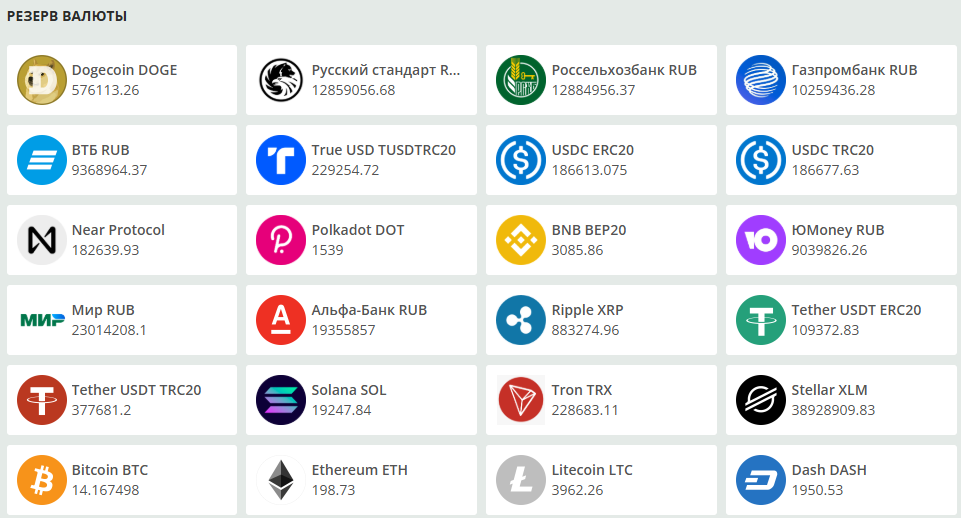The width and height of the screenshot is (961, 518).
Task: Click the ЮMoney RUB reserve card
Action: (841, 240)
